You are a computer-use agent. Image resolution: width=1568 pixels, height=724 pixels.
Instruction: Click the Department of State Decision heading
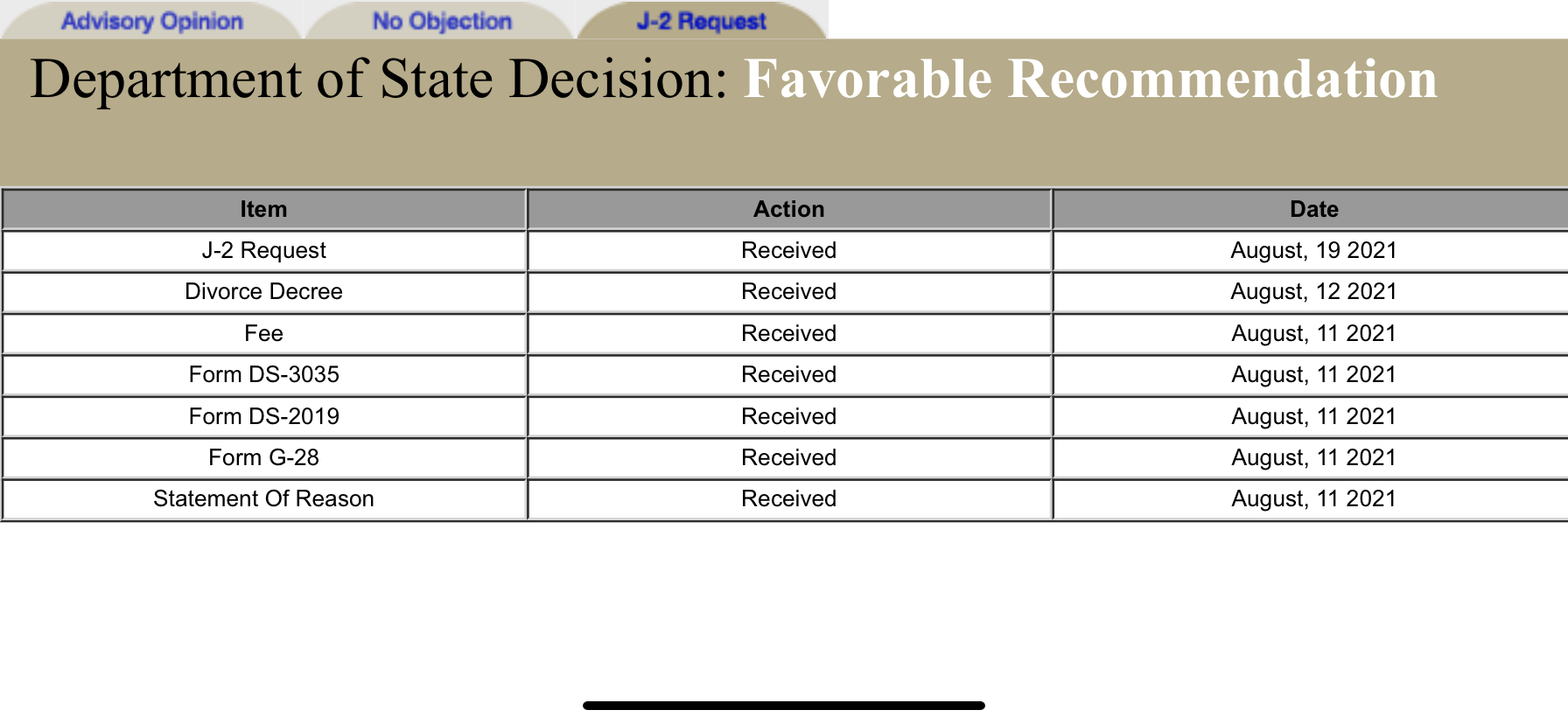point(378,79)
